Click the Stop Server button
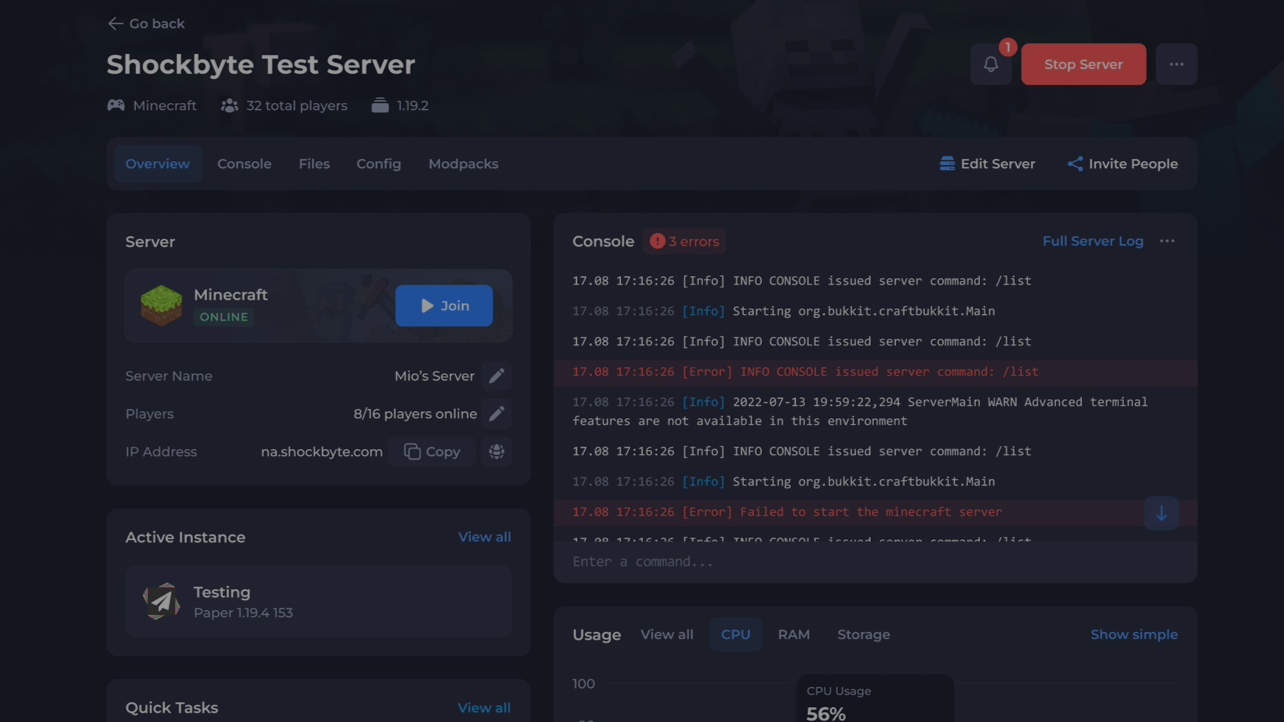The width and height of the screenshot is (1284, 722). point(1083,64)
